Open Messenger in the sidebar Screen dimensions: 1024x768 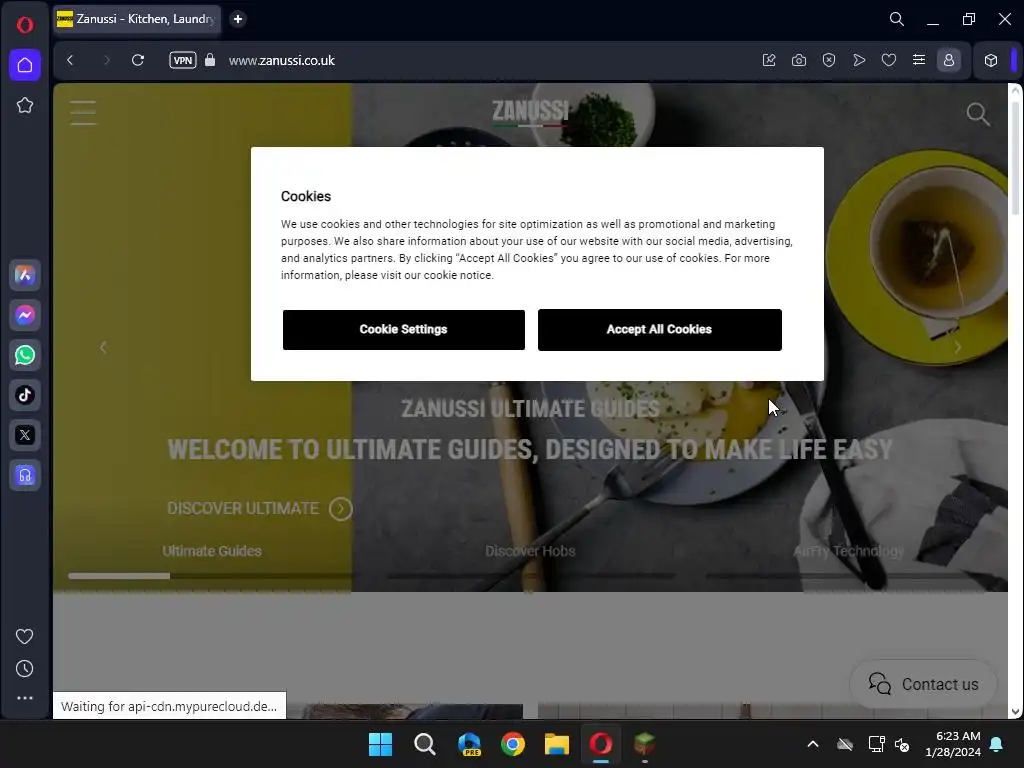(25, 315)
